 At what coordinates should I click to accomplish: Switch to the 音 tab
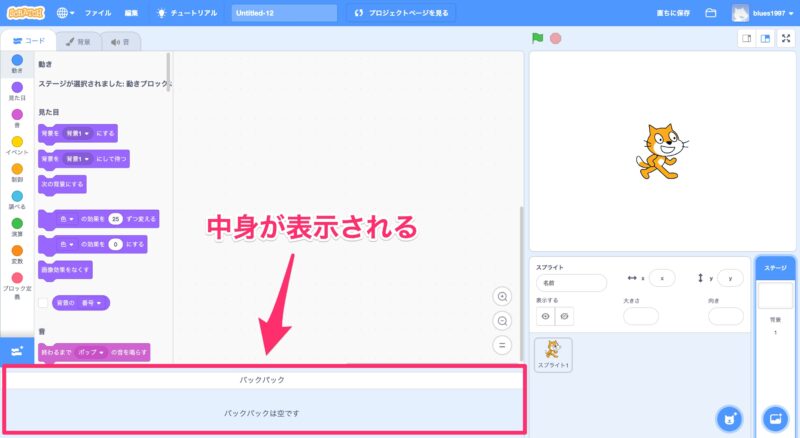tap(121, 41)
